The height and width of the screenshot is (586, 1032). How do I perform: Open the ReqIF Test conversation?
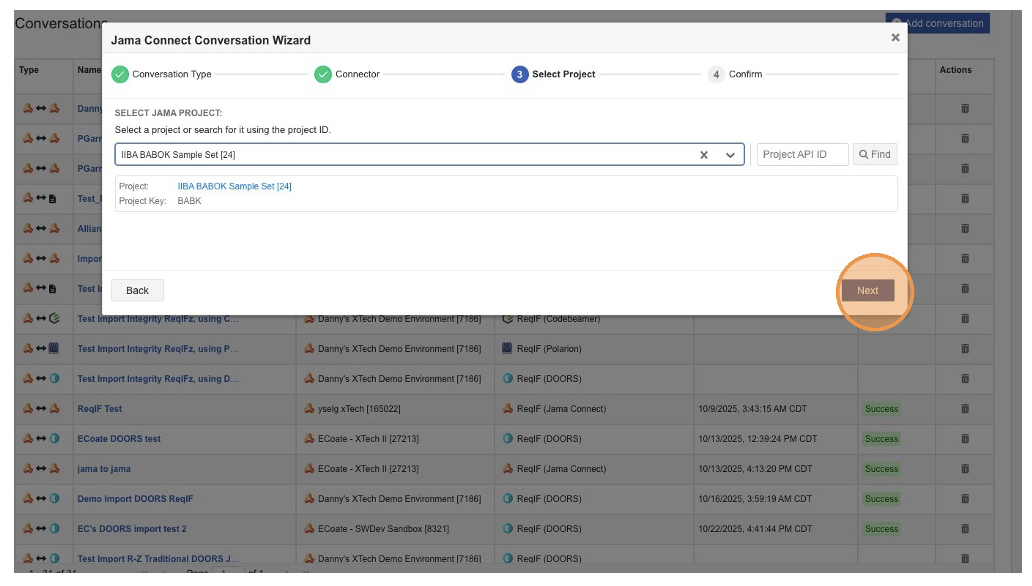[x=99, y=409]
